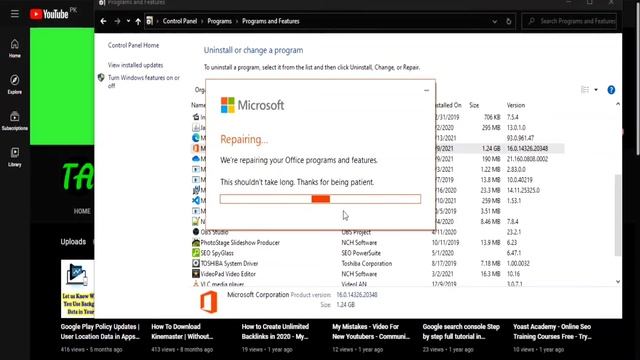Click the VideoPad Video Editor icon

(196, 274)
